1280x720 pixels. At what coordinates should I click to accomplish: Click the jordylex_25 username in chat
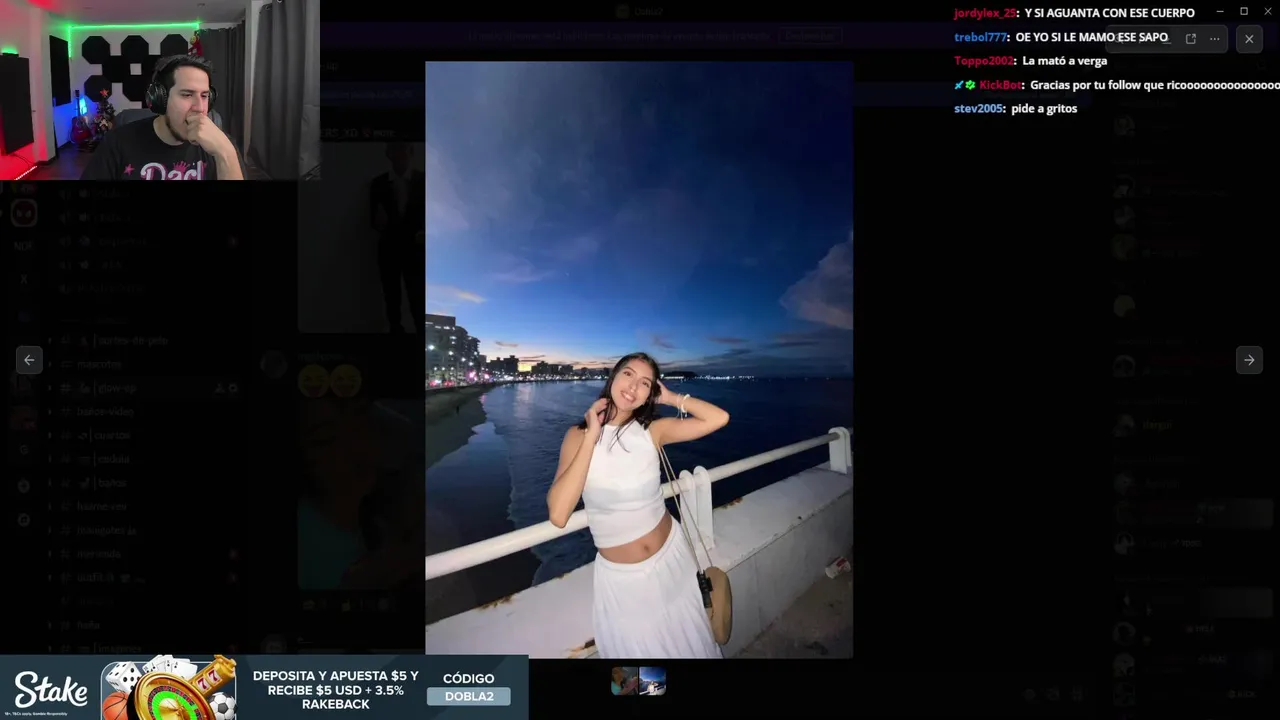click(985, 13)
